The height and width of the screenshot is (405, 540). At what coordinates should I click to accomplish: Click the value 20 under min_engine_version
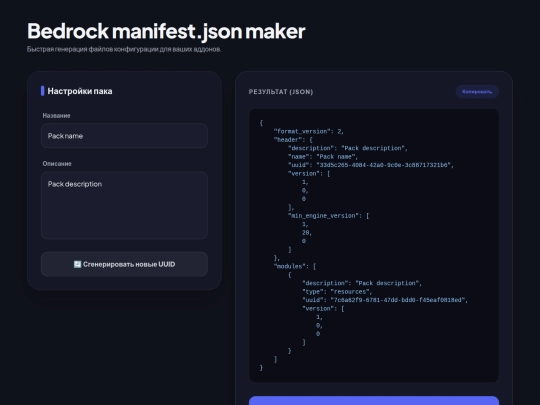pos(307,233)
